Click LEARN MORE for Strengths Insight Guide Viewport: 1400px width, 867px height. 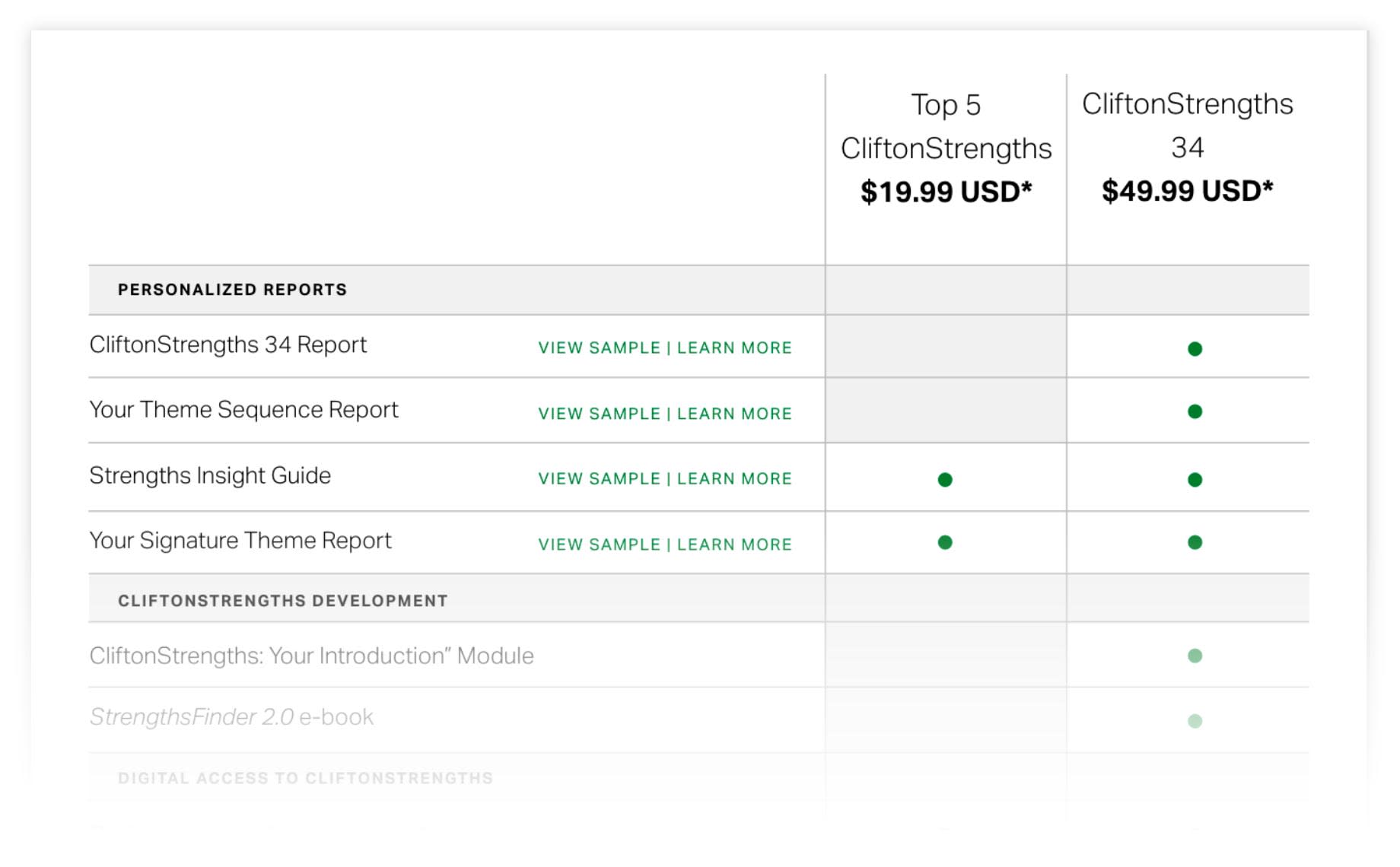(x=734, y=478)
